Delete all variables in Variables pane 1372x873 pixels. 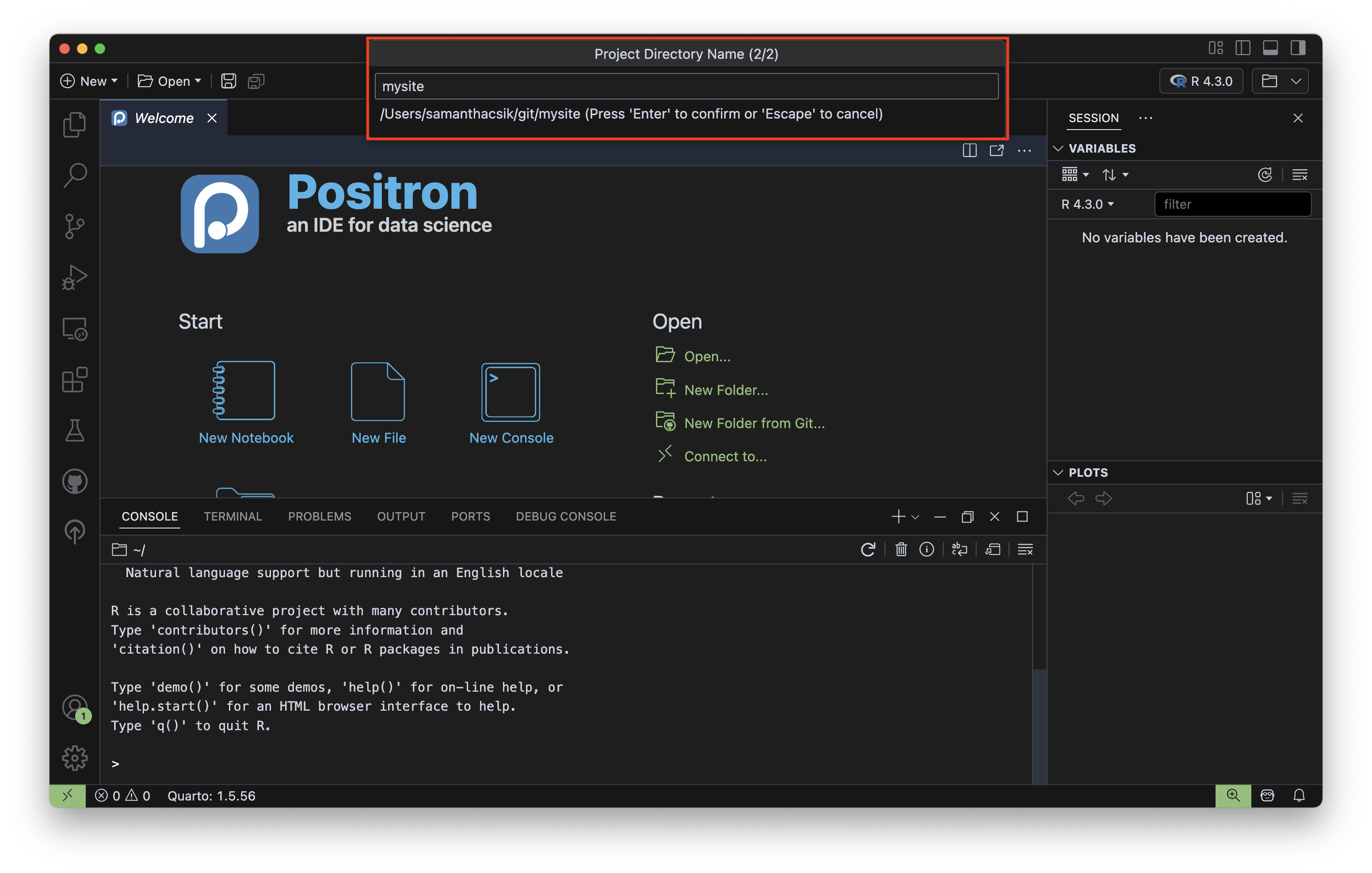(1300, 175)
